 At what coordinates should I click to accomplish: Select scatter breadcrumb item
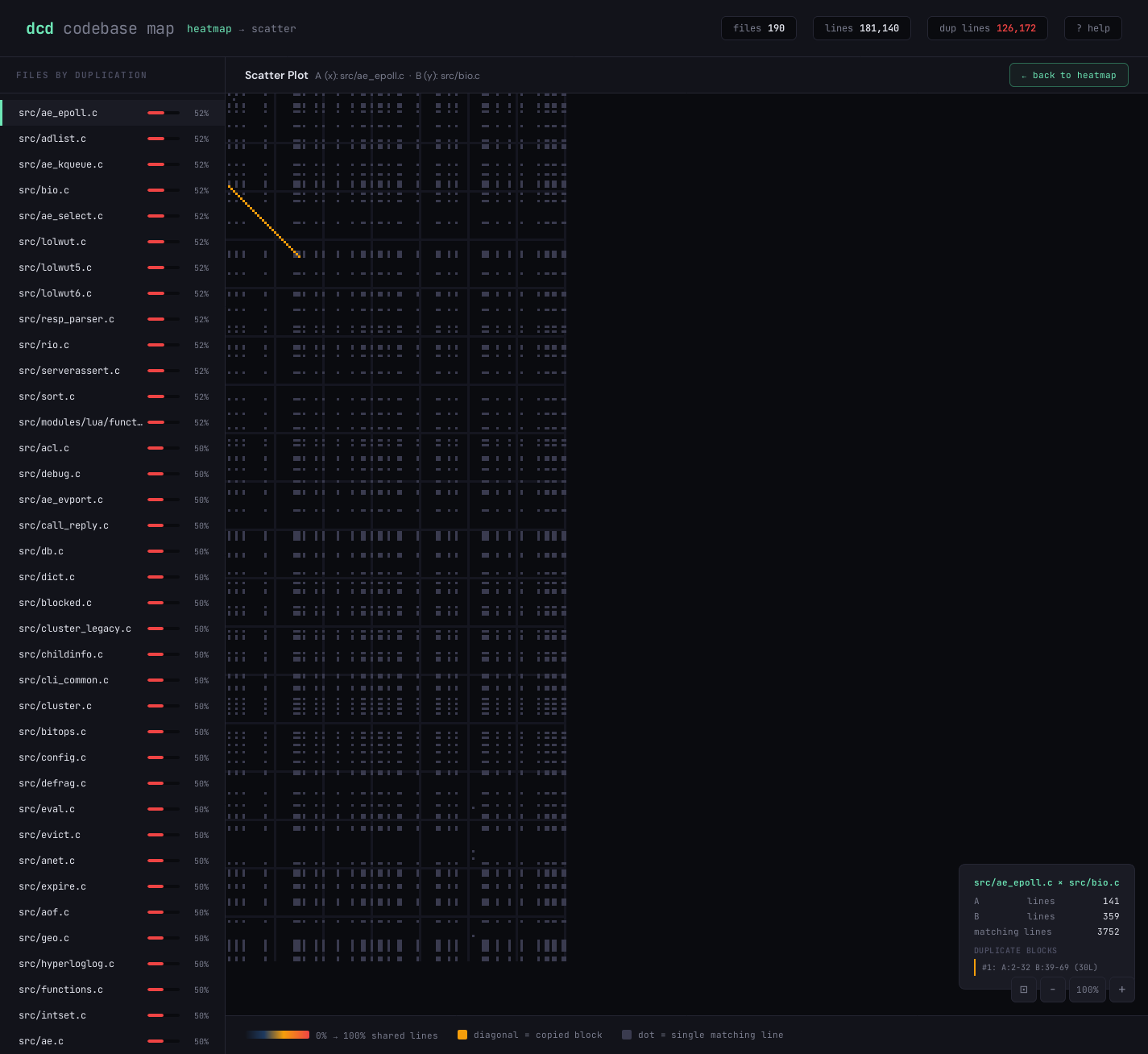pyautogui.click(x=274, y=29)
